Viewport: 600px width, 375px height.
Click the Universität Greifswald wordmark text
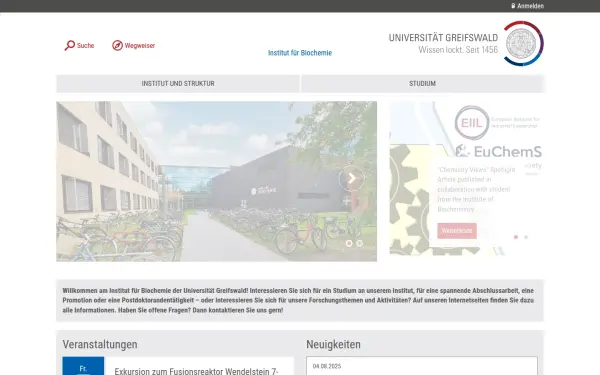pos(443,38)
